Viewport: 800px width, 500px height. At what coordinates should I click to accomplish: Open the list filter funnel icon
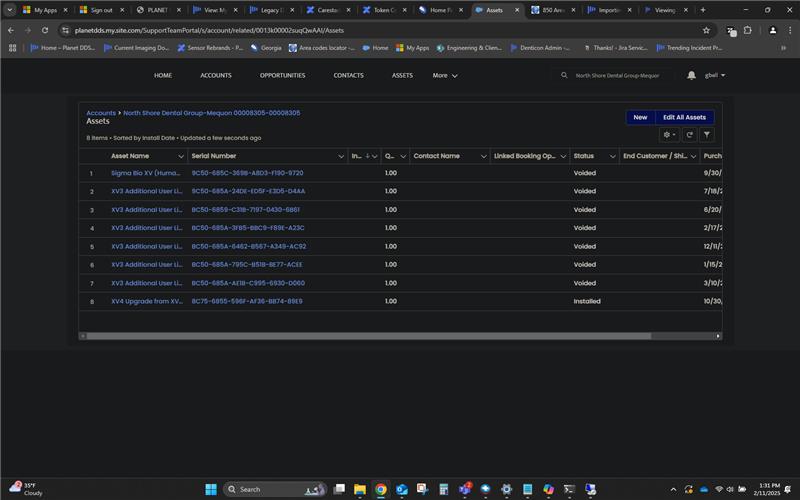[707, 135]
